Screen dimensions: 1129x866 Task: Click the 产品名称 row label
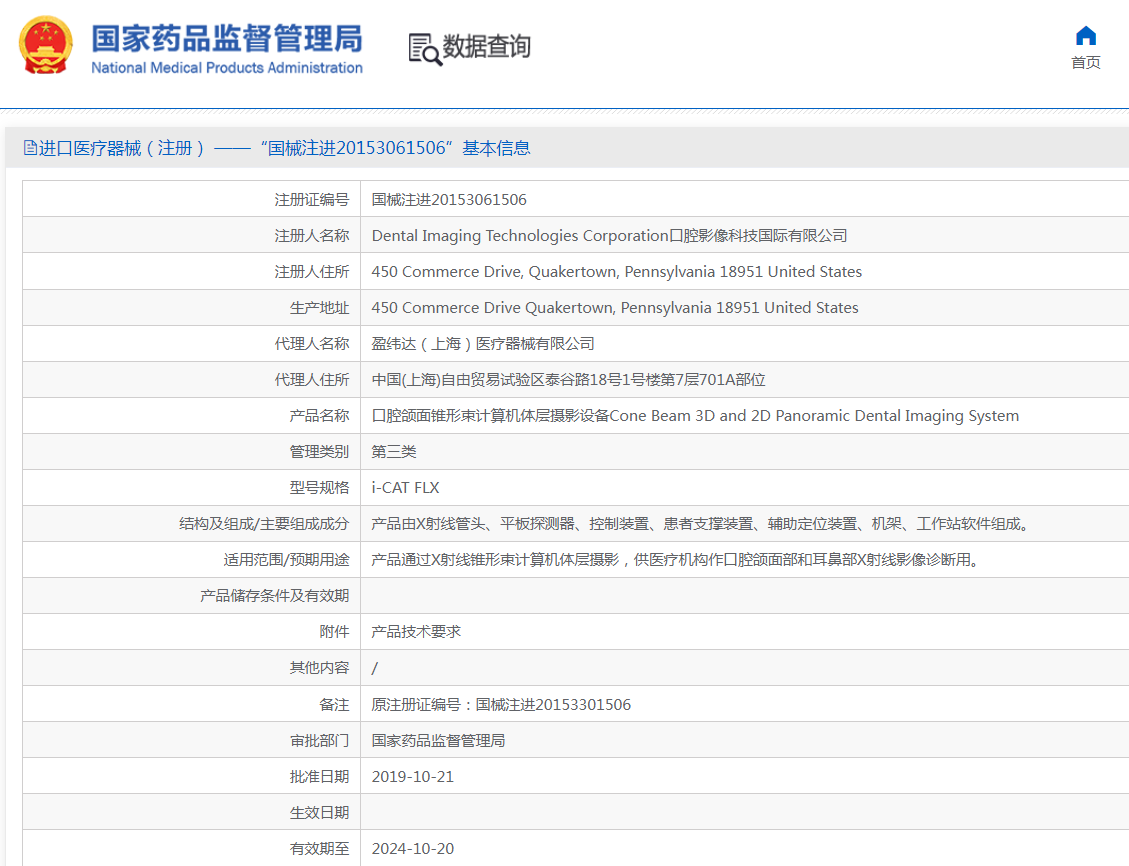(x=319, y=416)
